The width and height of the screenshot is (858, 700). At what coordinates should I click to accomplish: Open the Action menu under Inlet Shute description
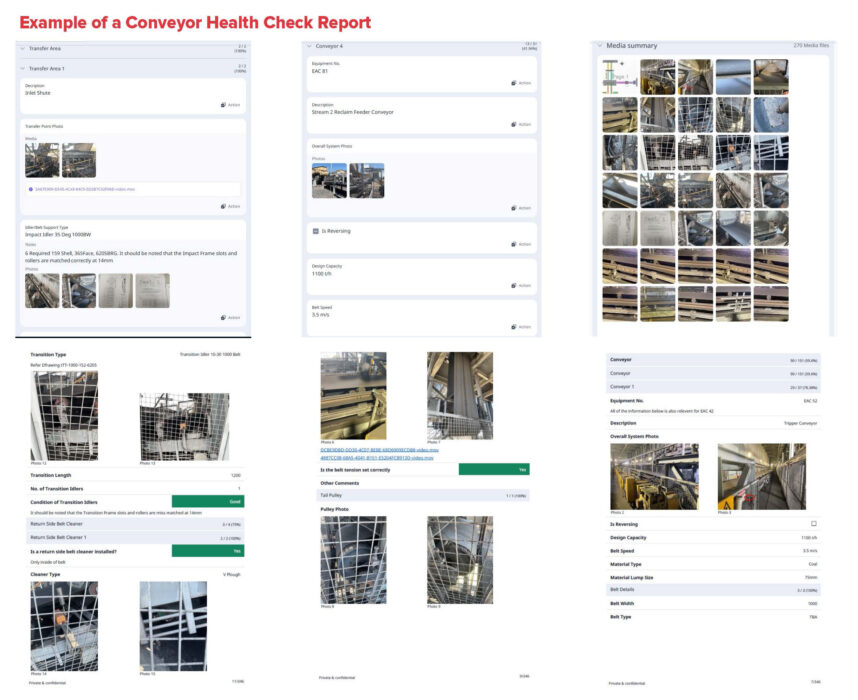tap(229, 105)
